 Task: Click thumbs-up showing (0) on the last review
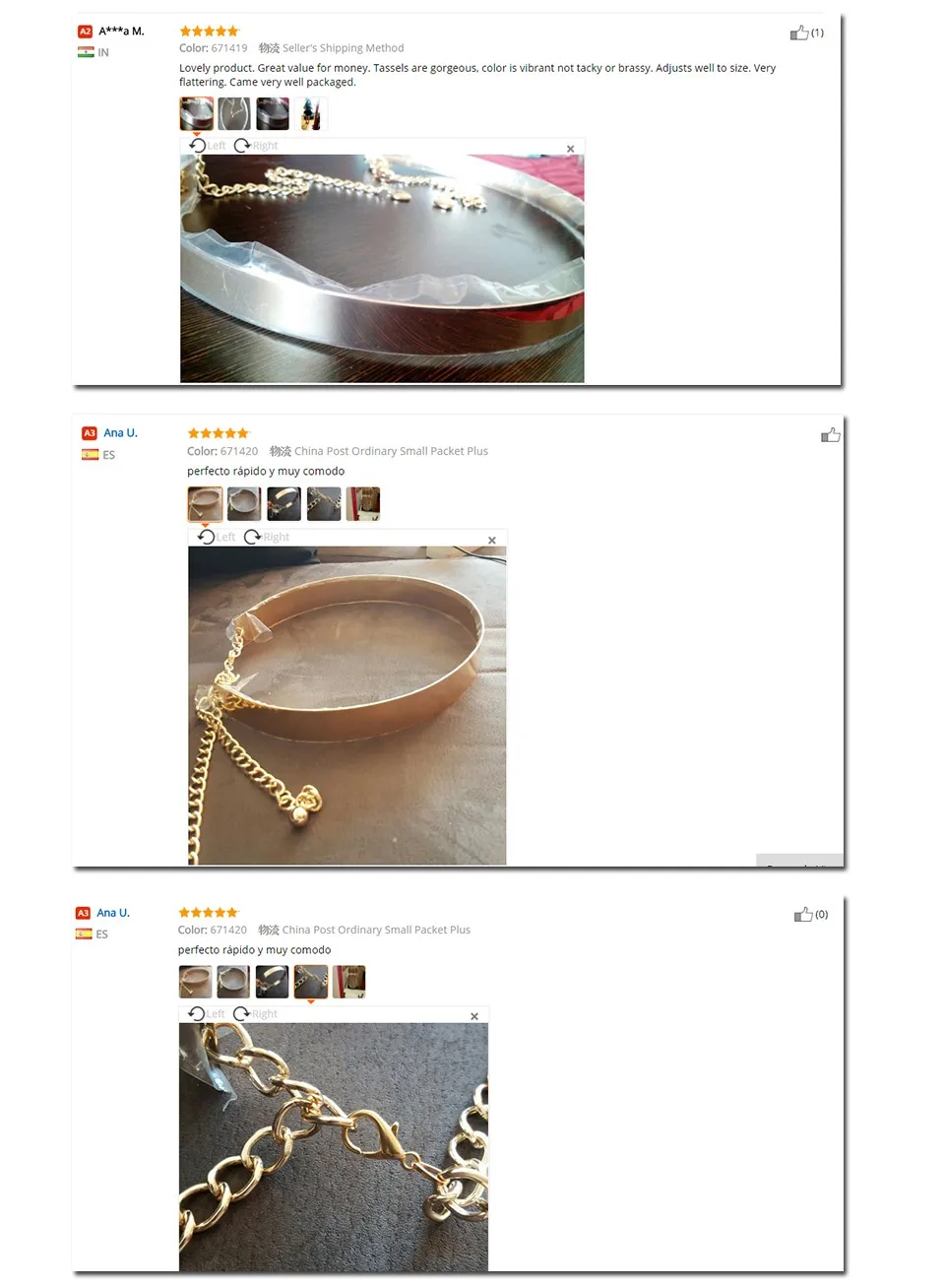[803, 915]
